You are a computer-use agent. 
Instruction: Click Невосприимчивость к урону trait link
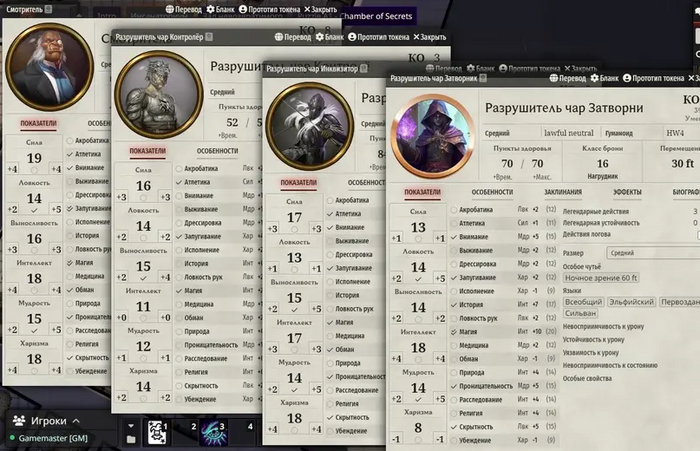click(603, 326)
